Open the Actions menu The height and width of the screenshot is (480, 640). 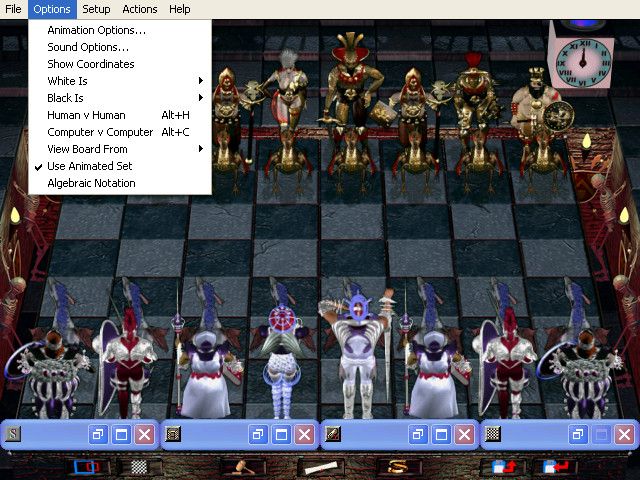click(139, 9)
